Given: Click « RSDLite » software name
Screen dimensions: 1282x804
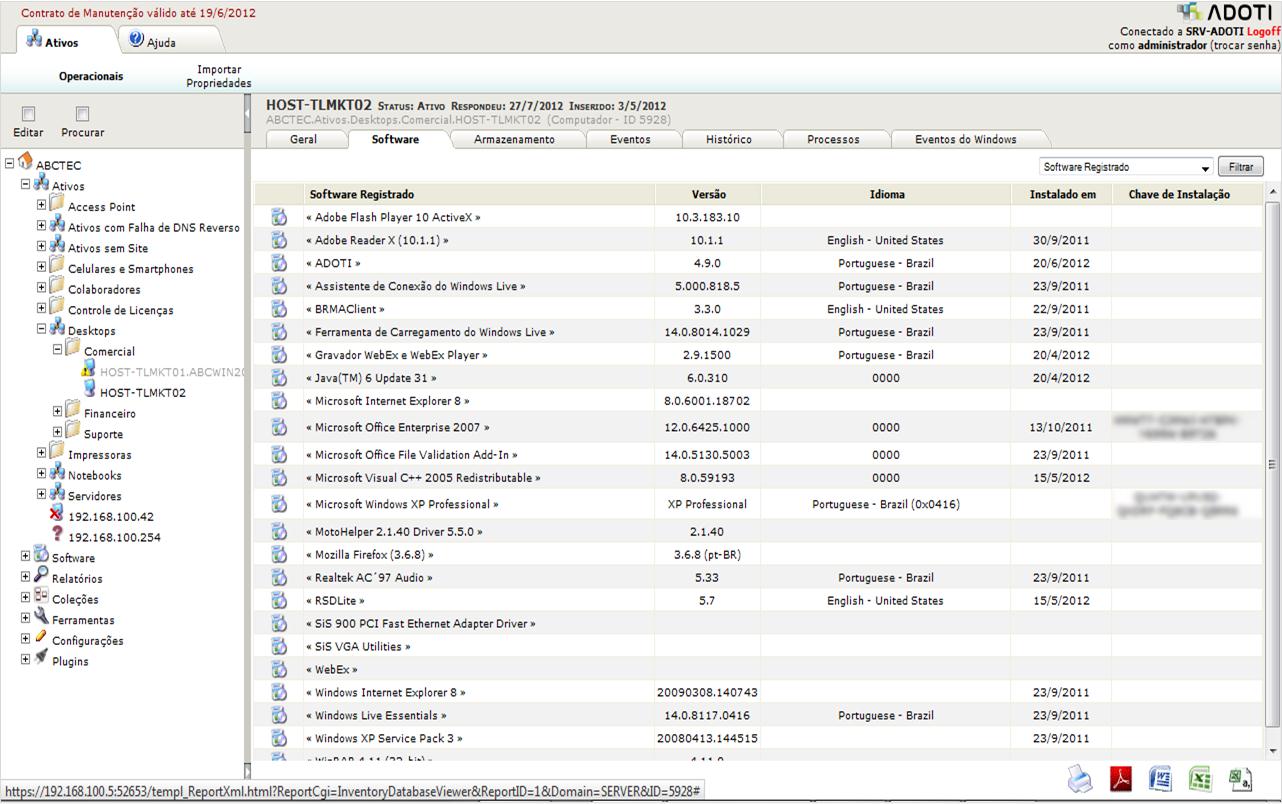Looking at the screenshot, I should pos(335,601).
